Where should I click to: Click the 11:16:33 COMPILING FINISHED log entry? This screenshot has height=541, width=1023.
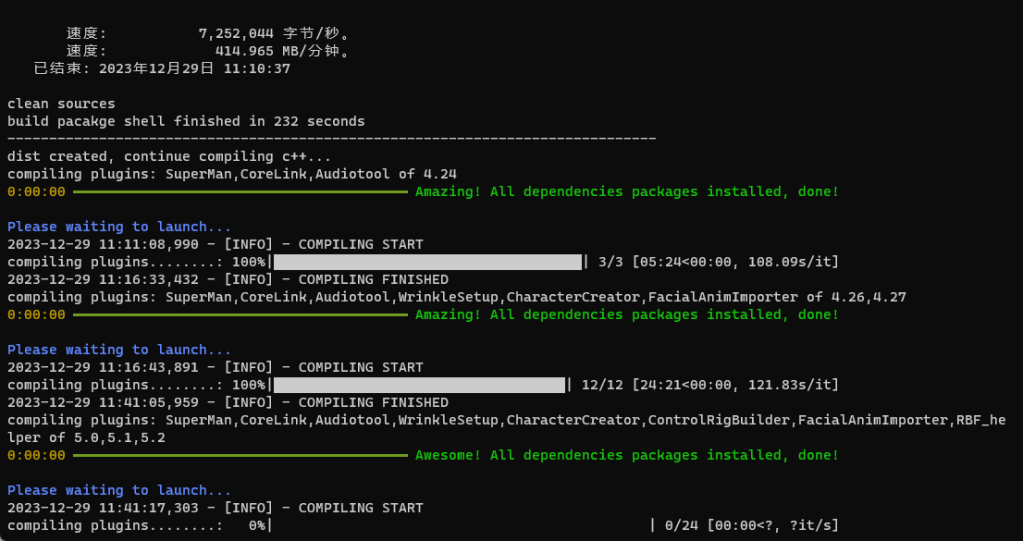228,279
